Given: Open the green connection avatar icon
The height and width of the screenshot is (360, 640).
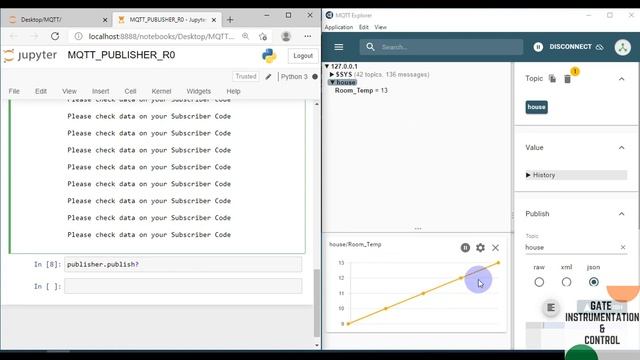Looking at the screenshot, I should point(623,47).
